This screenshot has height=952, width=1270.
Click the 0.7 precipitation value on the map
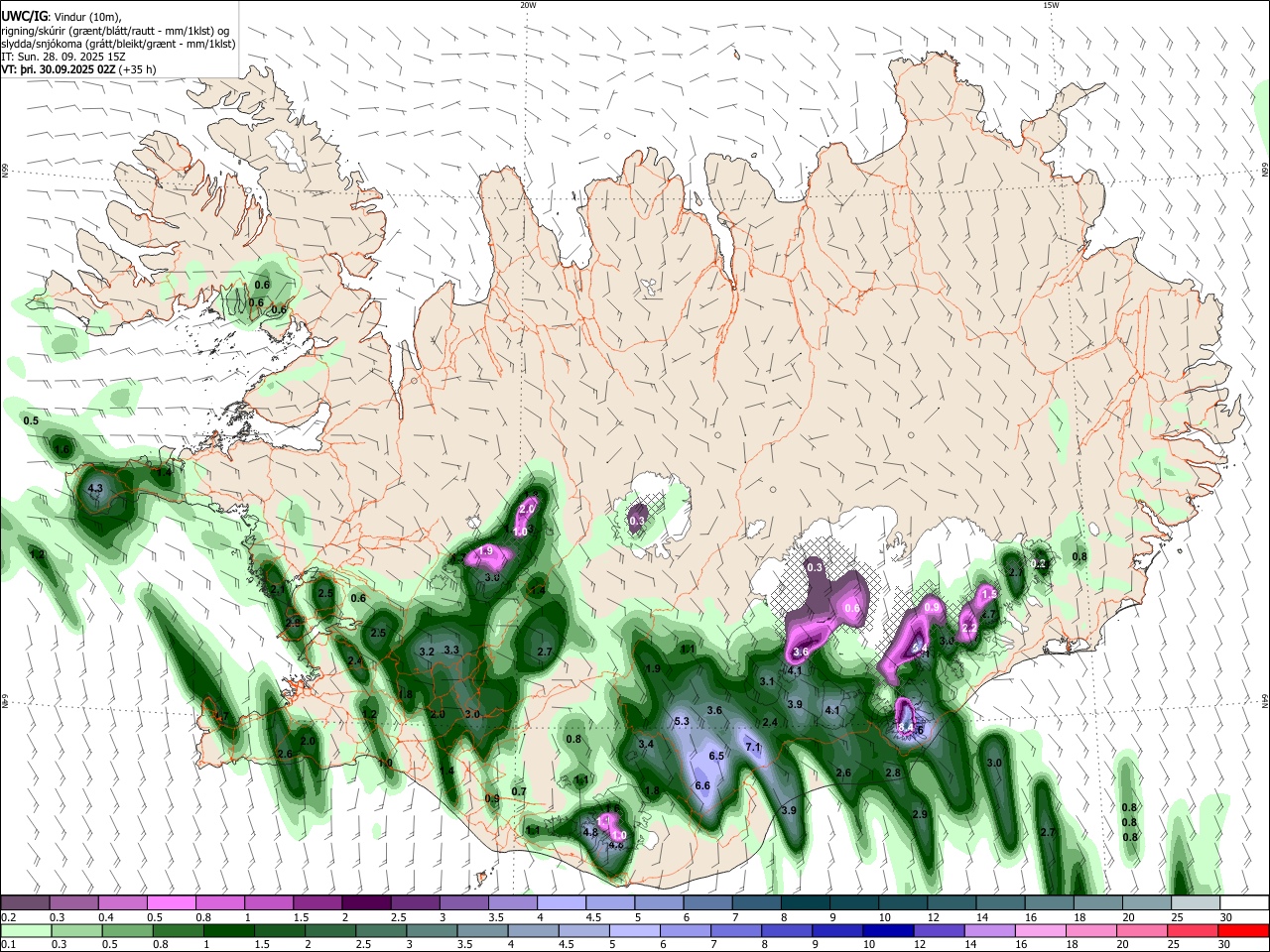[x=519, y=791]
